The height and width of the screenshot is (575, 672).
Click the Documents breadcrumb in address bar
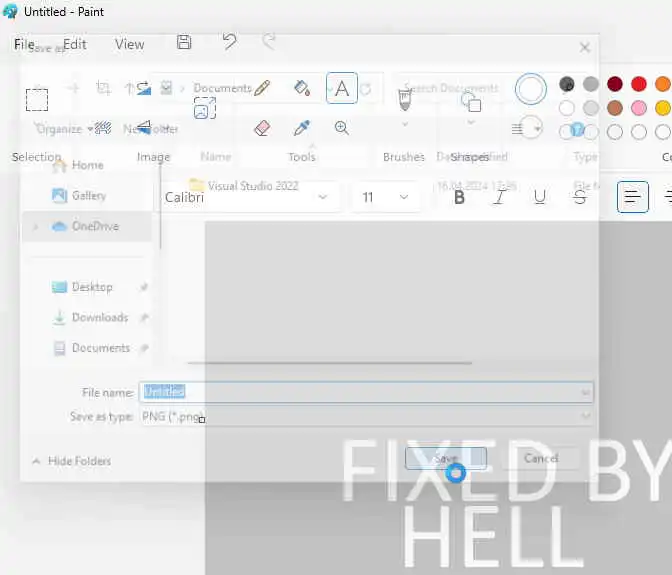(222, 88)
